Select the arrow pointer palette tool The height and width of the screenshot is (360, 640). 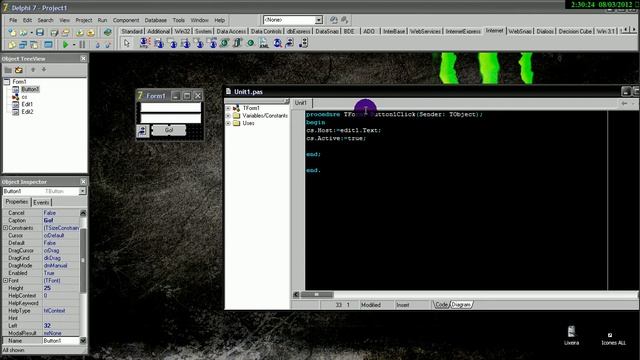pos(127,43)
